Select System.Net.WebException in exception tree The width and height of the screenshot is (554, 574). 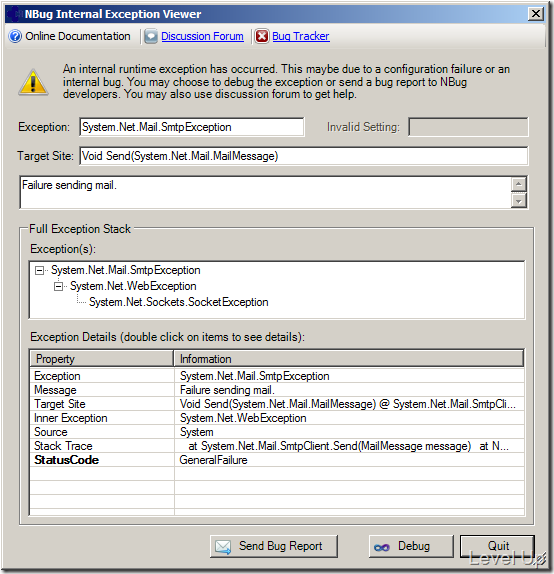click(133, 286)
